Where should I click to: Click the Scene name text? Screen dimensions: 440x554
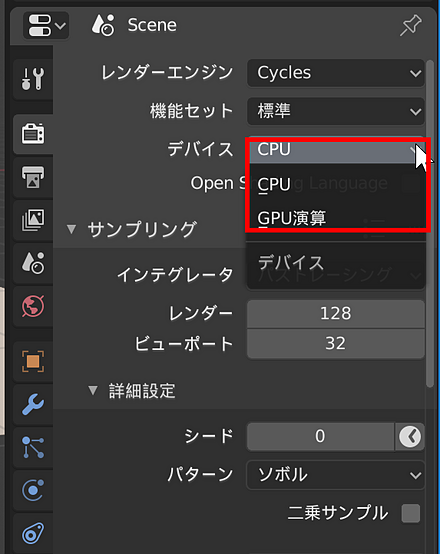152,25
